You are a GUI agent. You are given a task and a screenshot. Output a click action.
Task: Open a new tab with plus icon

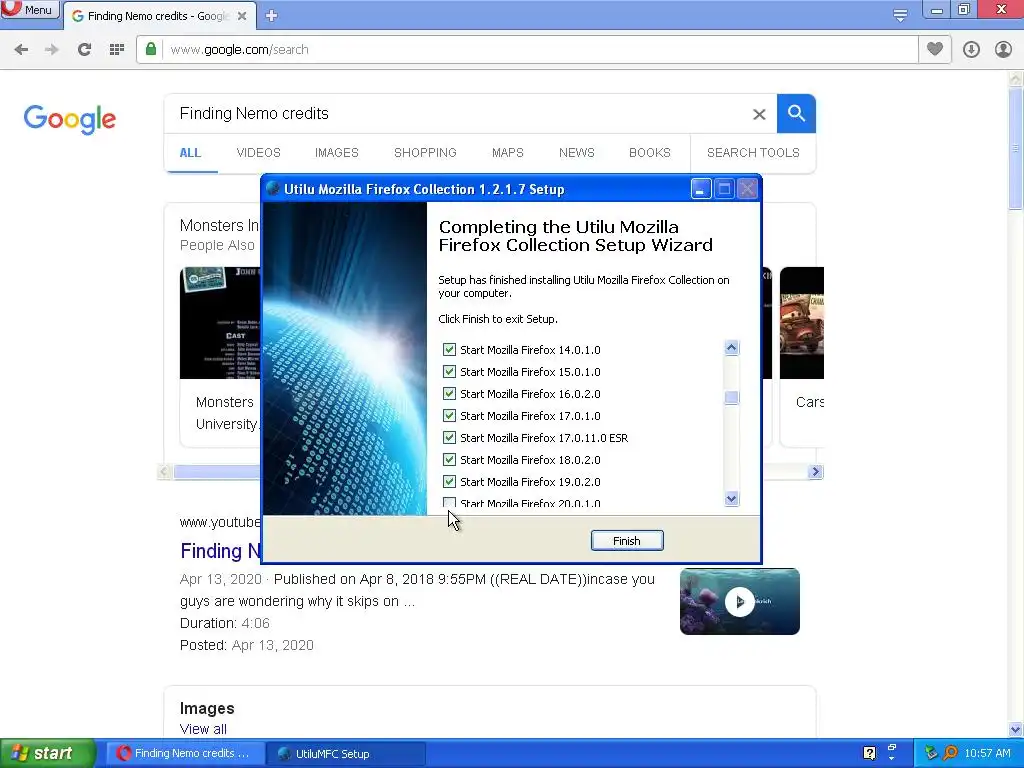click(272, 16)
